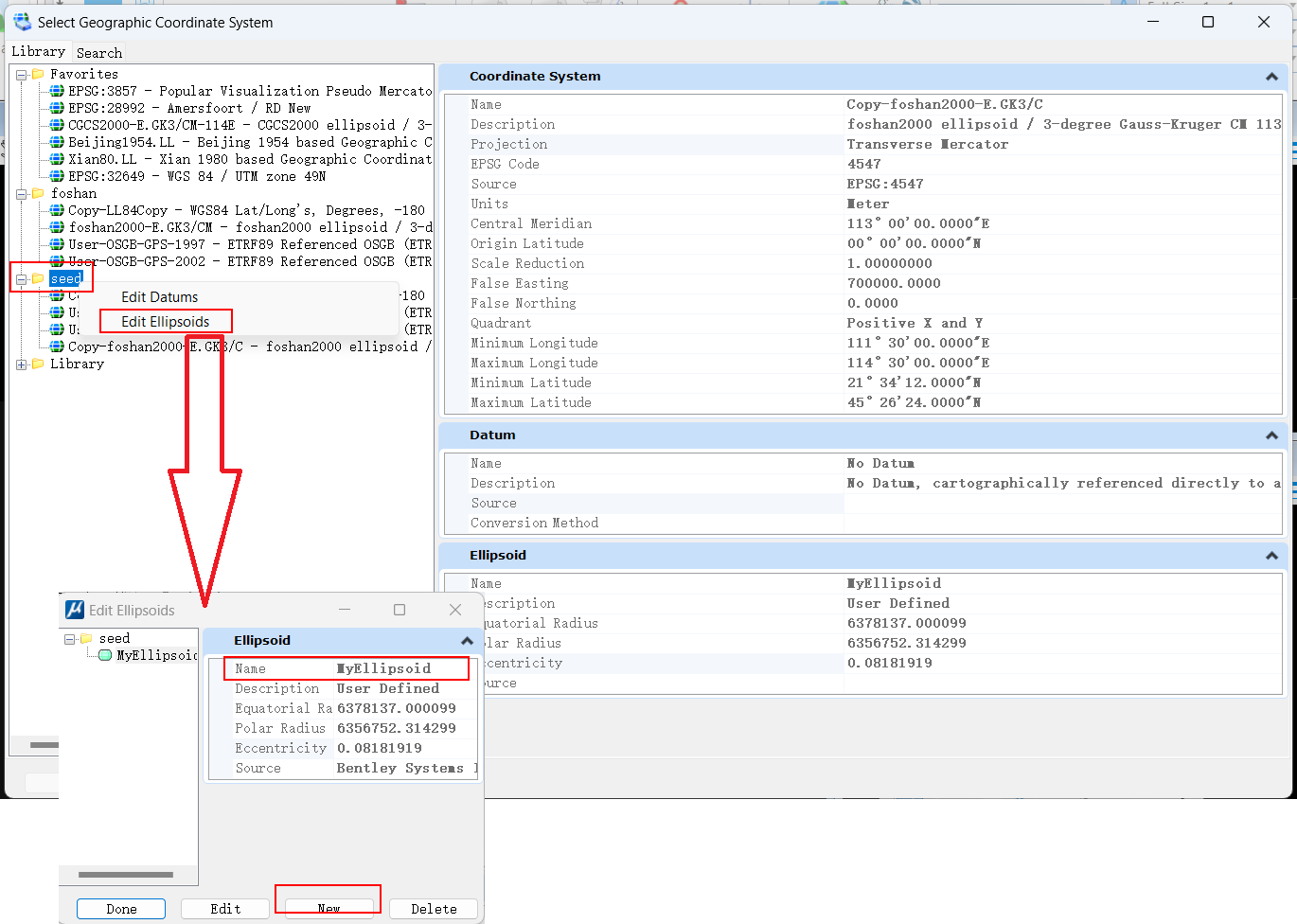Click the MyEllipsoid icon in Edit Ellipsoids tree
This screenshot has height=924, width=1297.
pyautogui.click(x=105, y=655)
